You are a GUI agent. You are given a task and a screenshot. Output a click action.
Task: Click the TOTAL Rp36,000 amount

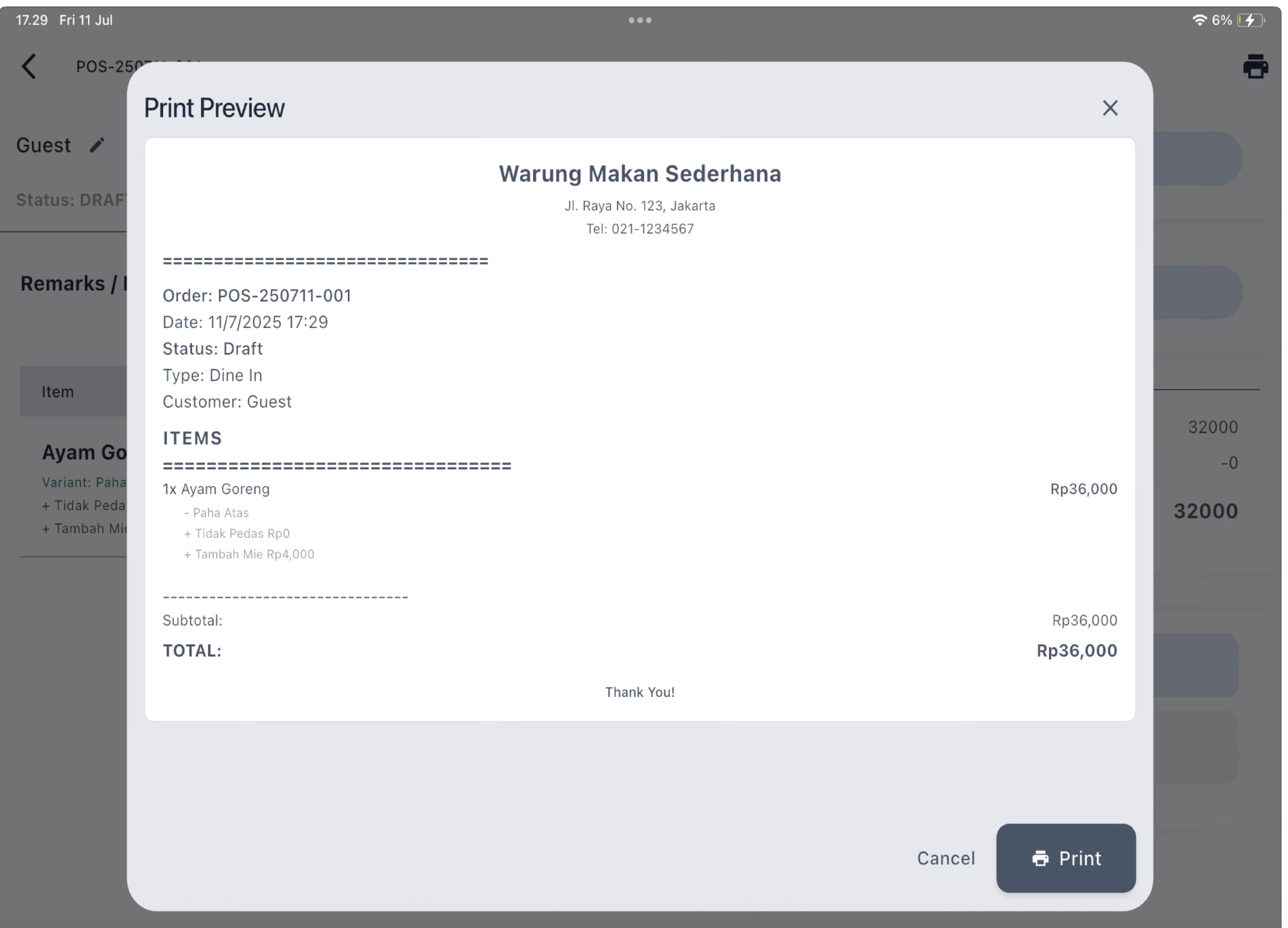click(1076, 651)
